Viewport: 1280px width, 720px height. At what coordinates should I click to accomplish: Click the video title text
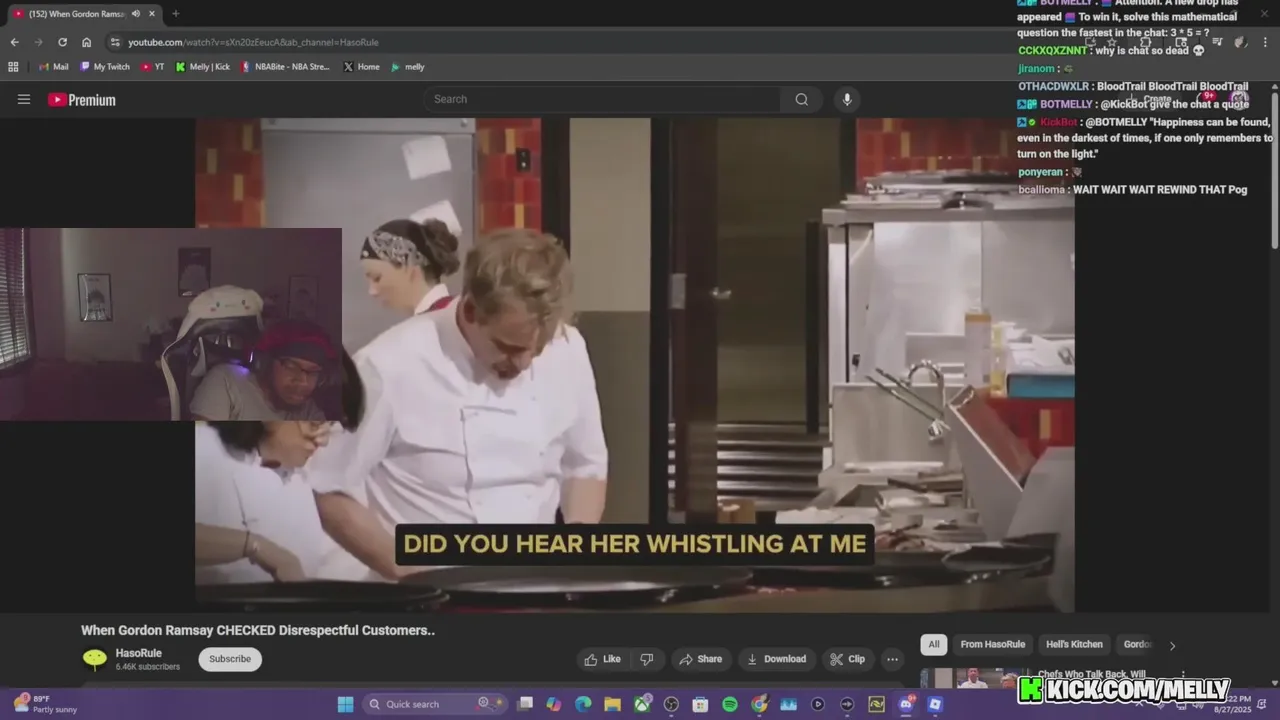point(258,630)
